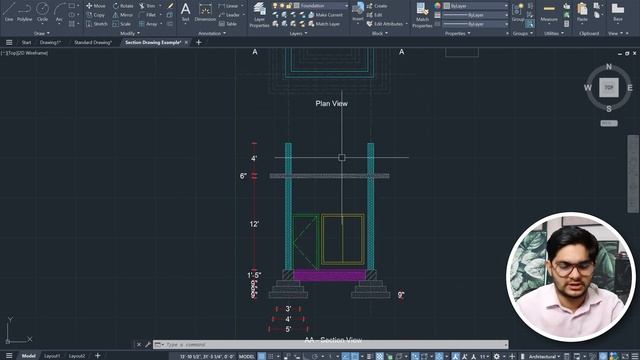Toggle the drawing grid display in status bar
This screenshot has height=360, width=640.
(262, 356)
